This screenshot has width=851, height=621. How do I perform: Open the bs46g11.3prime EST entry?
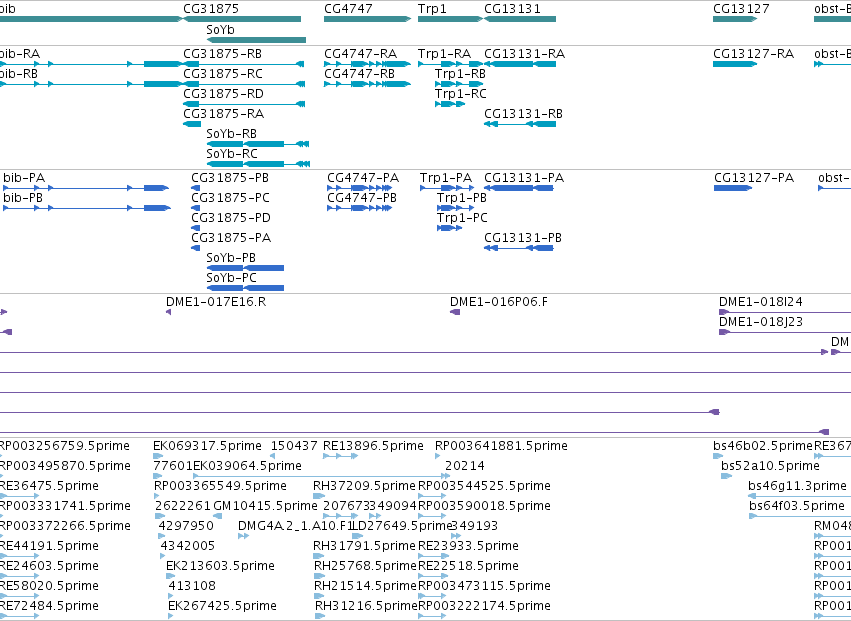(797, 486)
